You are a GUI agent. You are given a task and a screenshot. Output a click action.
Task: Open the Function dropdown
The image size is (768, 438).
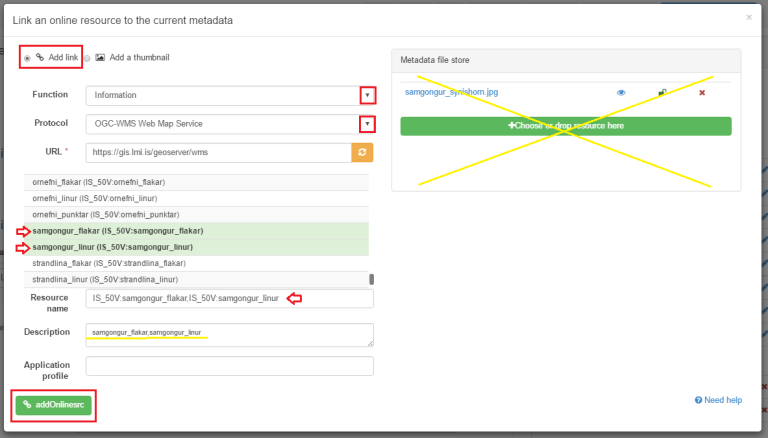(x=368, y=95)
